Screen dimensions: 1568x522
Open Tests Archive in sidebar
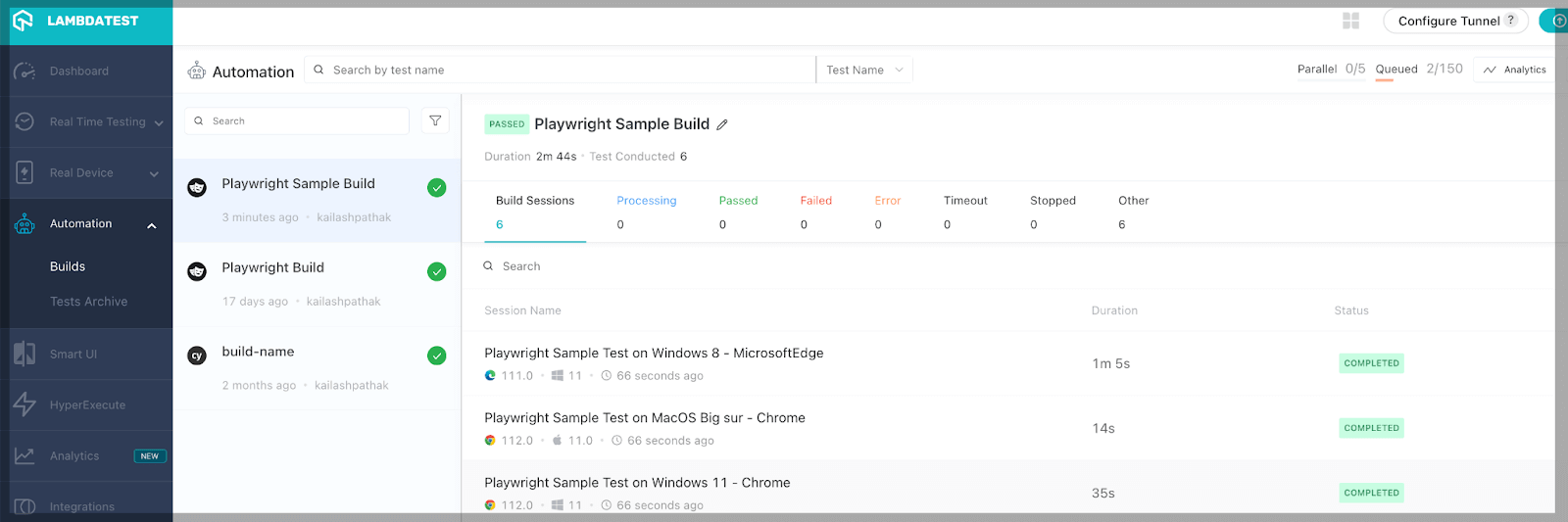click(x=88, y=302)
